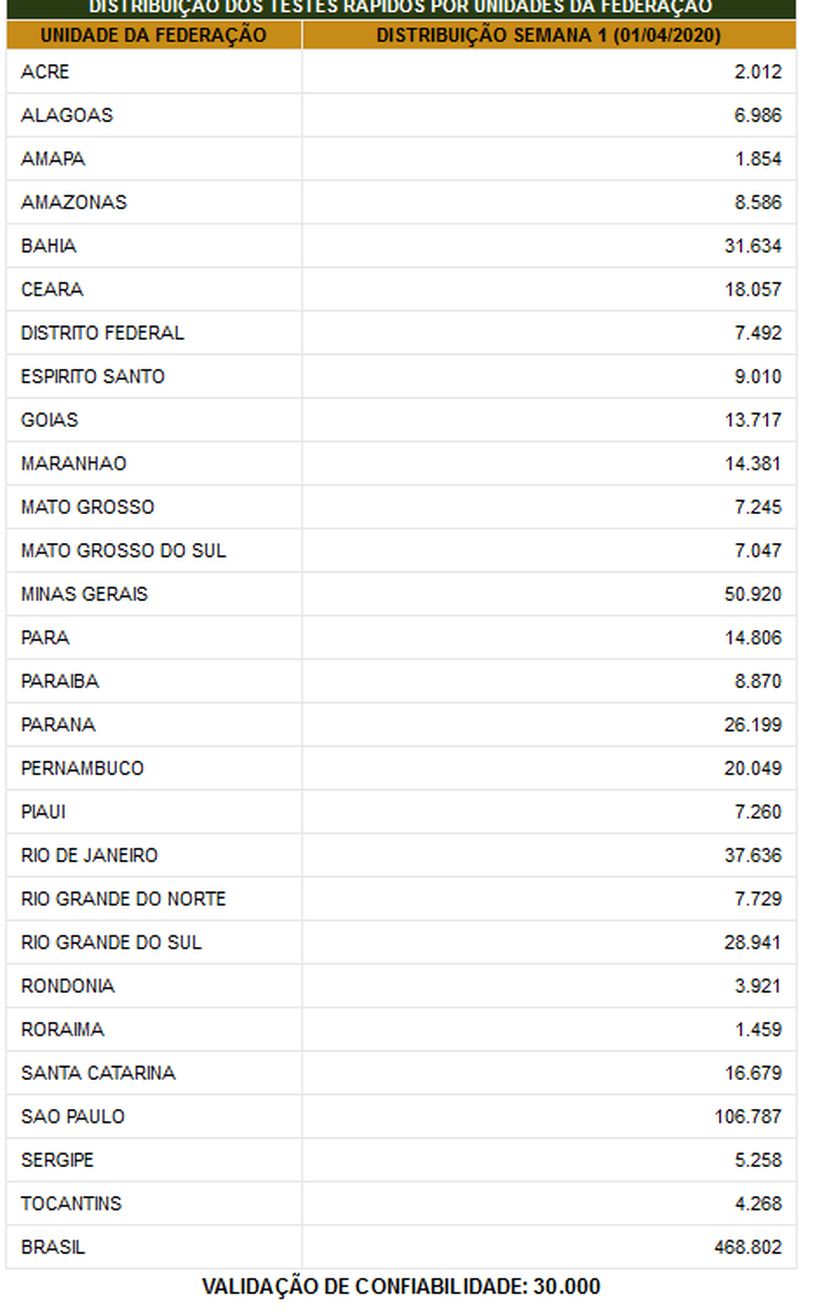This screenshot has height=1313, width=822.
Task: Click the UNIDADE DA FEDERAÇÃO column header
Action: (154, 36)
